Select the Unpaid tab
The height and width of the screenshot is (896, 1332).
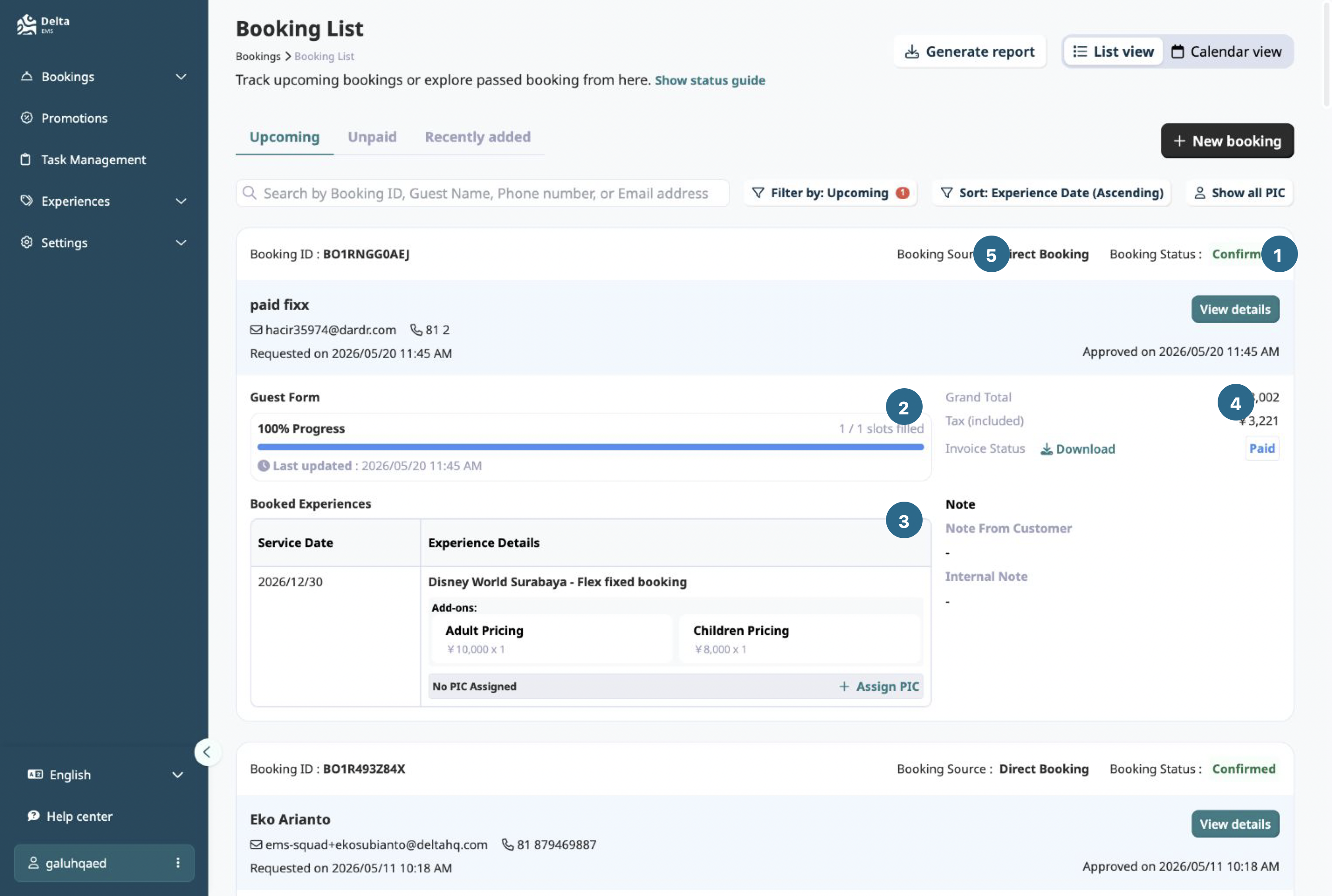pyautogui.click(x=372, y=137)
